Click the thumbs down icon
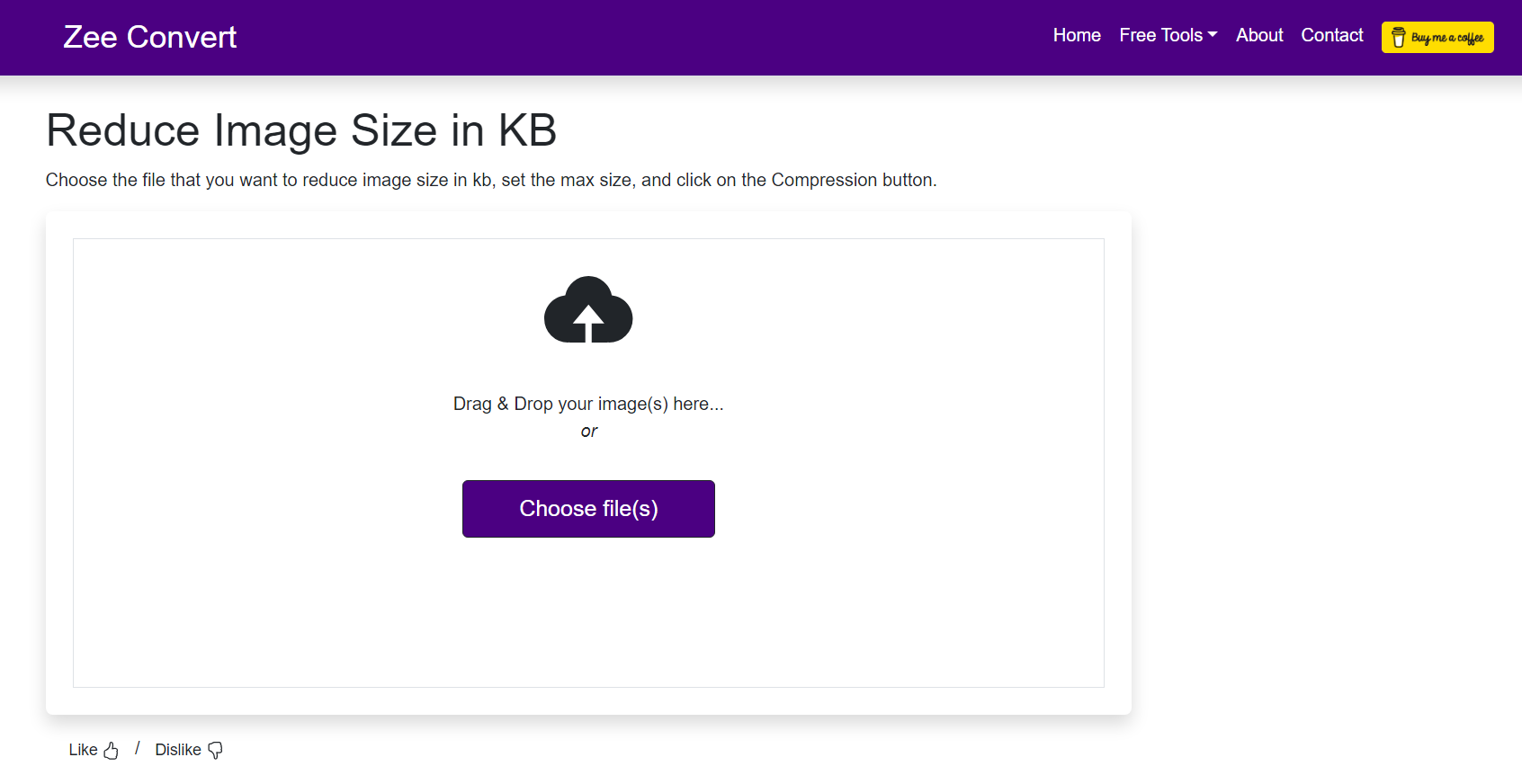This screenshot has height=784, width=1522. click(215, 751)
